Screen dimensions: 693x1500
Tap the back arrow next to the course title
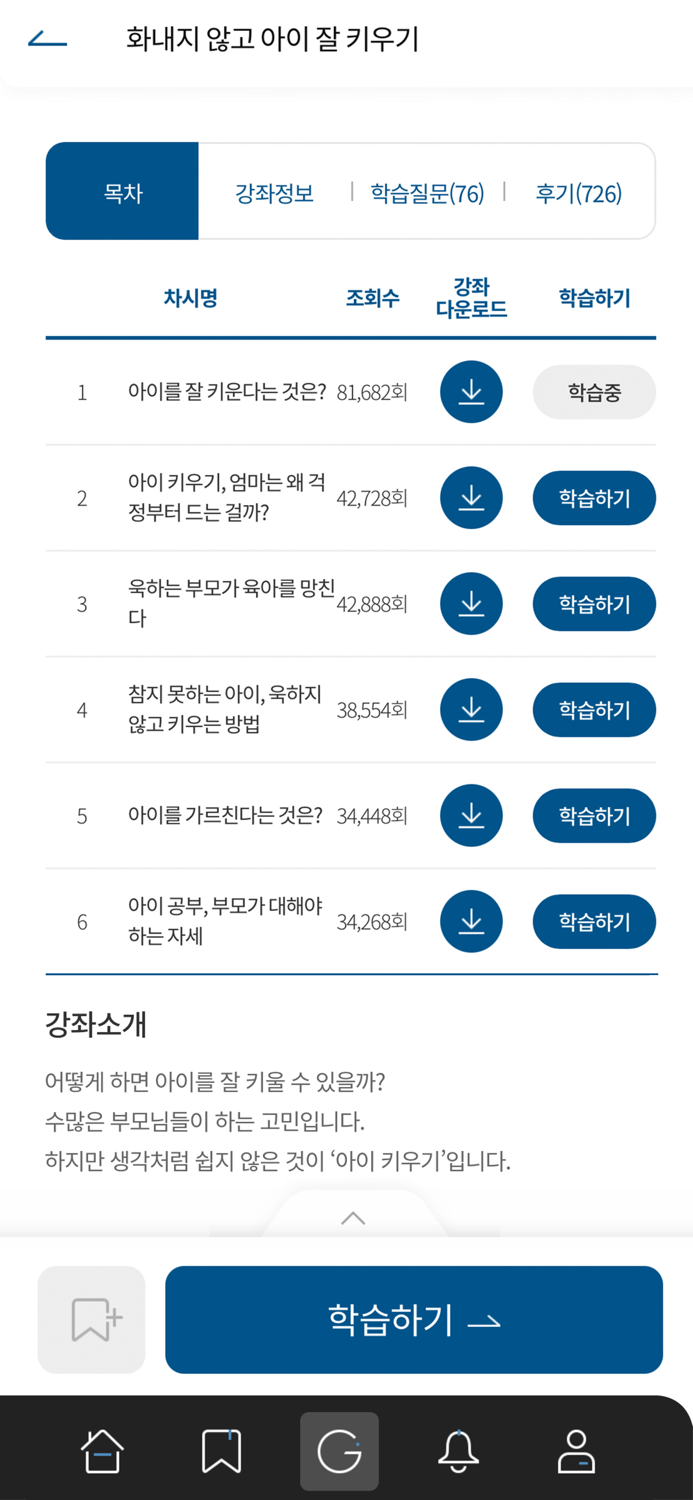click(x=49, y=38)
